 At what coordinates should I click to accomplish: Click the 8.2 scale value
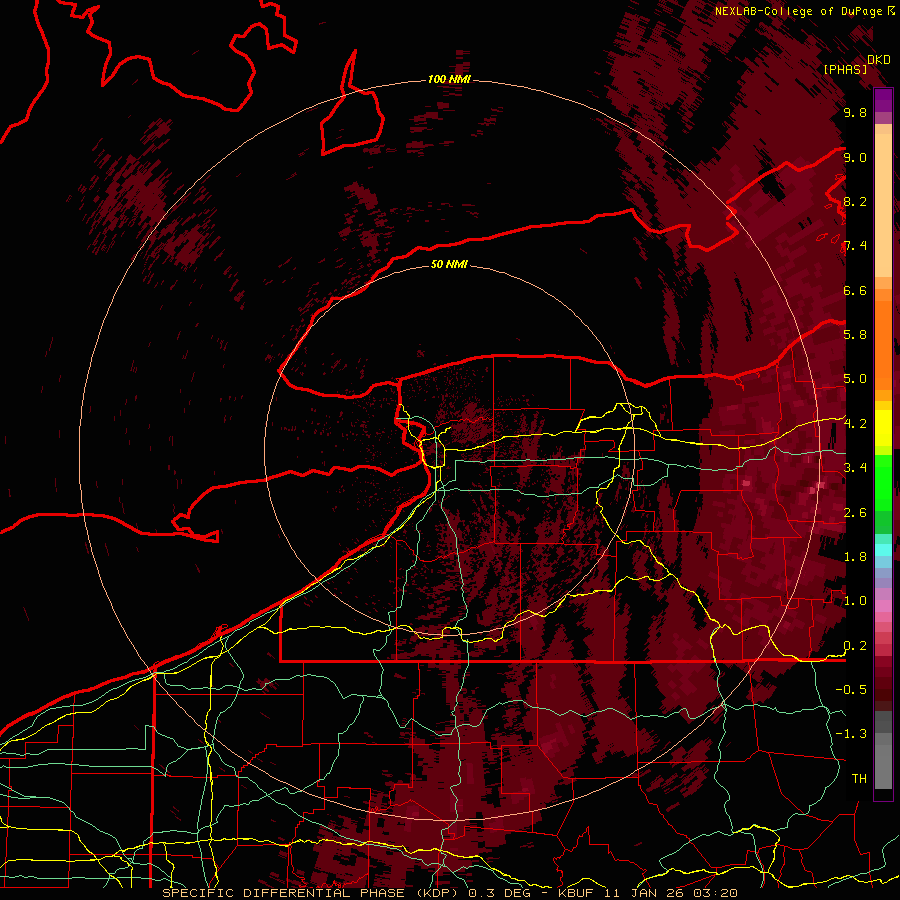[x=855, y=201]
